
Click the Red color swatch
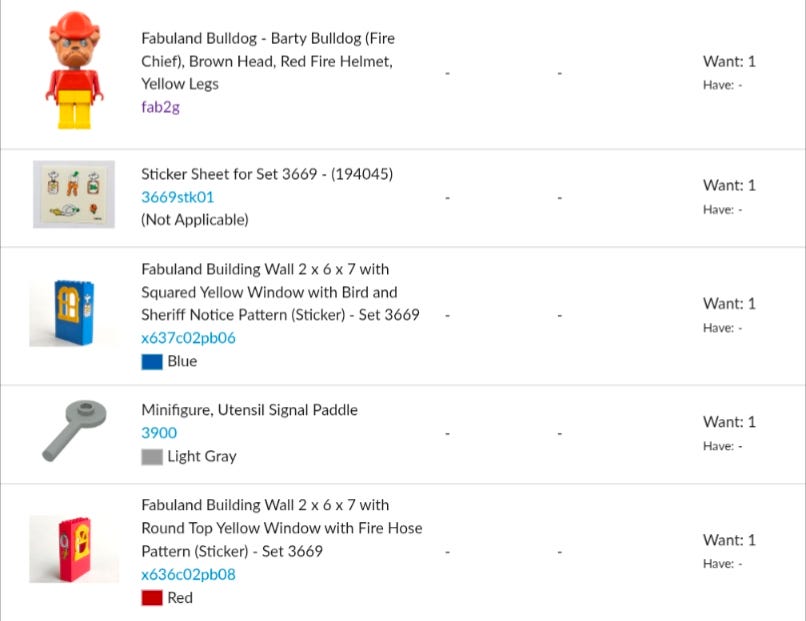pyautogui.click(x=152, y=598)
